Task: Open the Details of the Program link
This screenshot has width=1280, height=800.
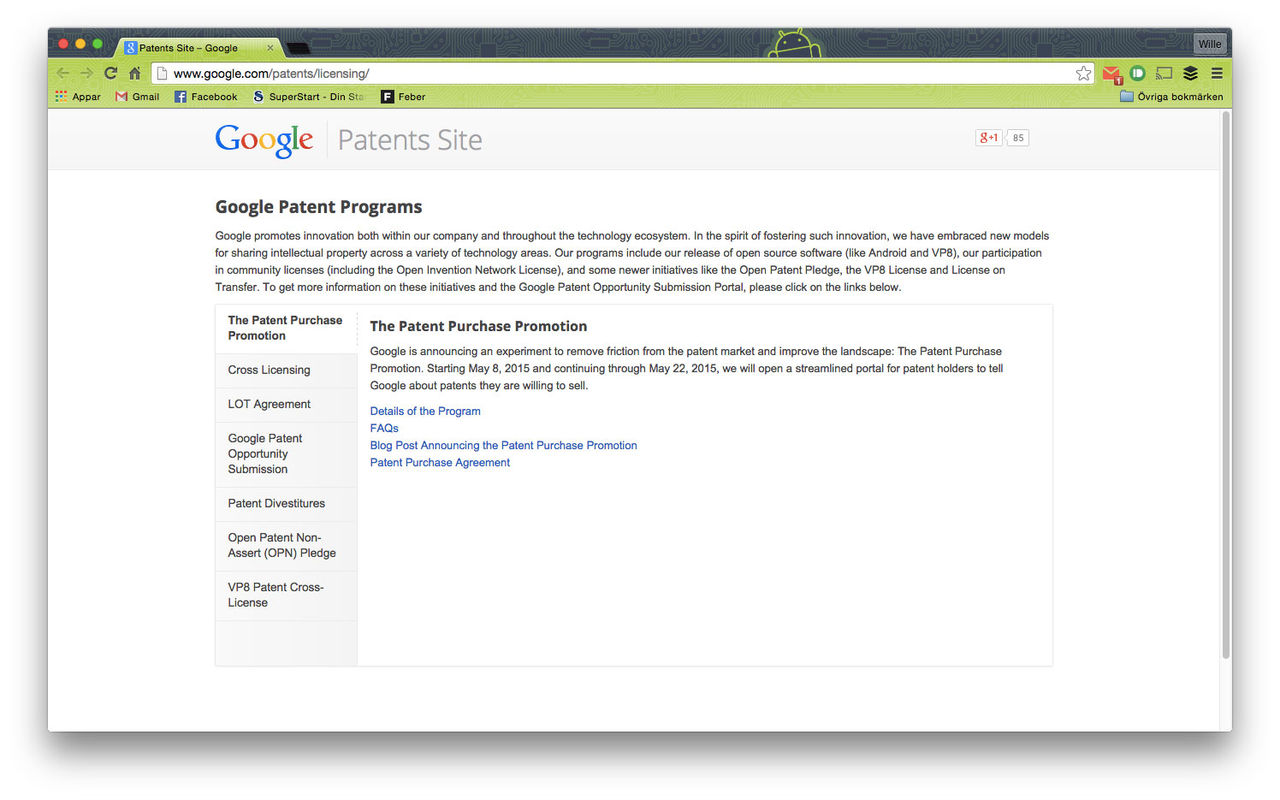Action: pos(425,411)
